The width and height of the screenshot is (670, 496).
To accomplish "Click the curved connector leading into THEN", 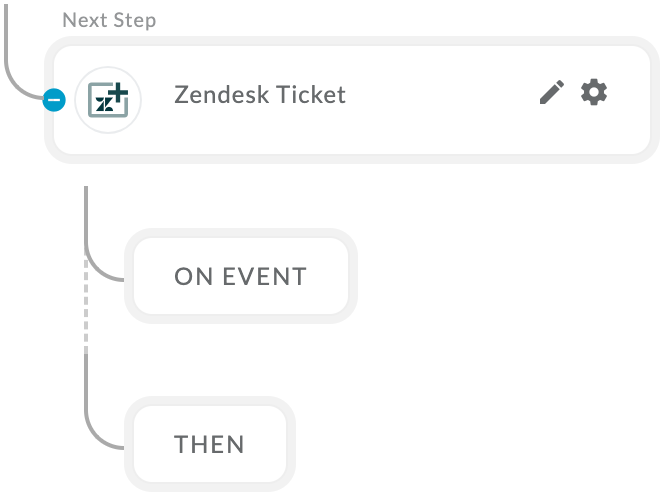I will (x=104, y=432).
